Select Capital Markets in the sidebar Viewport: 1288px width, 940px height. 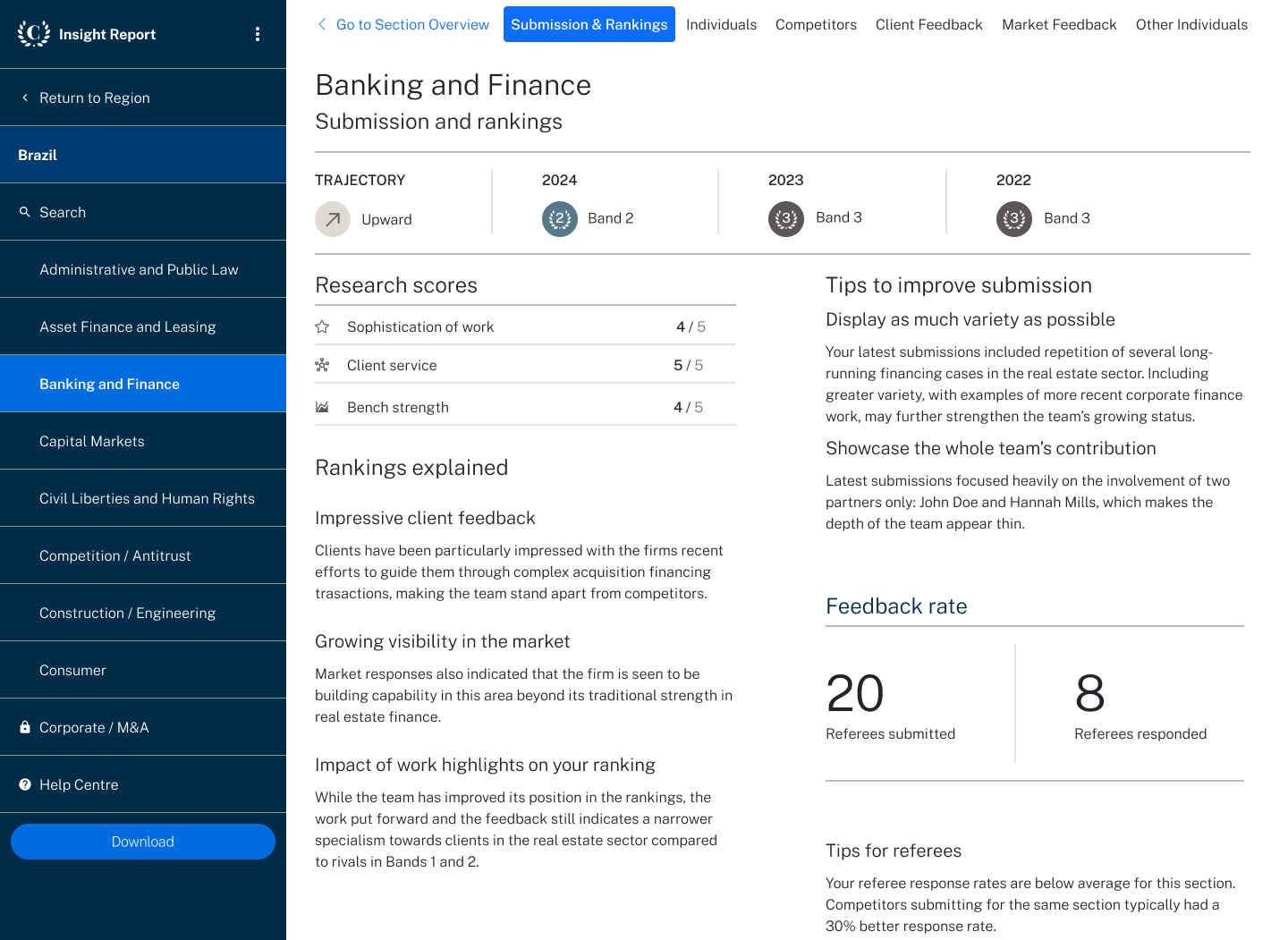(92, 441)
